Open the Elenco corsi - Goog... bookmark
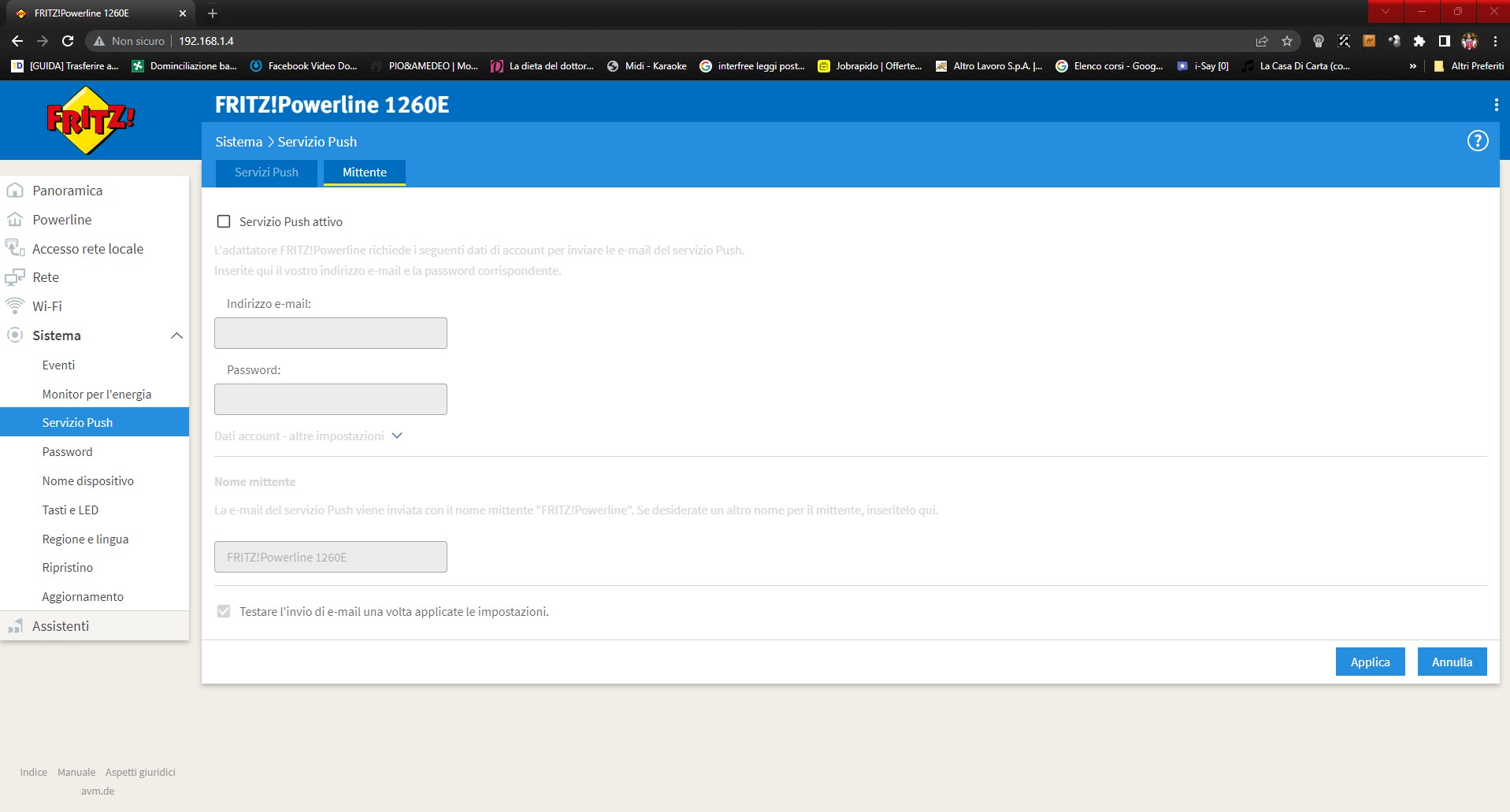The height and width of the screenshot is (812, 1510). click(1109, 66)
